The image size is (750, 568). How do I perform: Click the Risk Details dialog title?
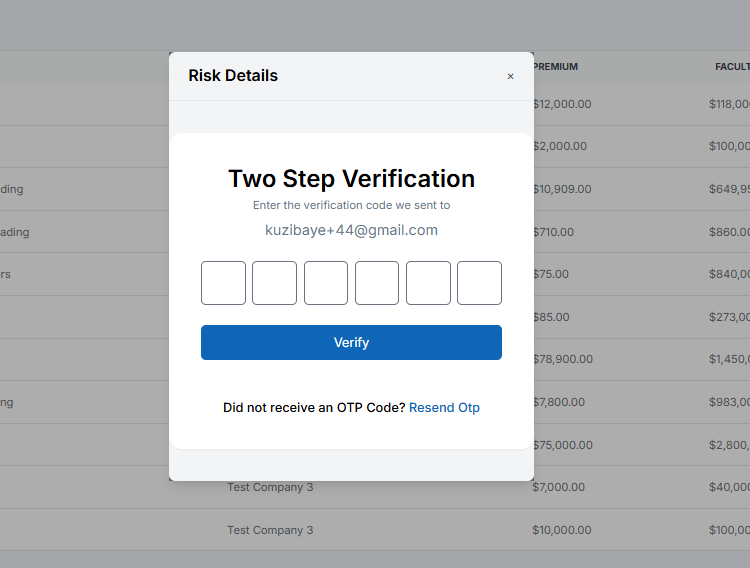pos(233,76)
